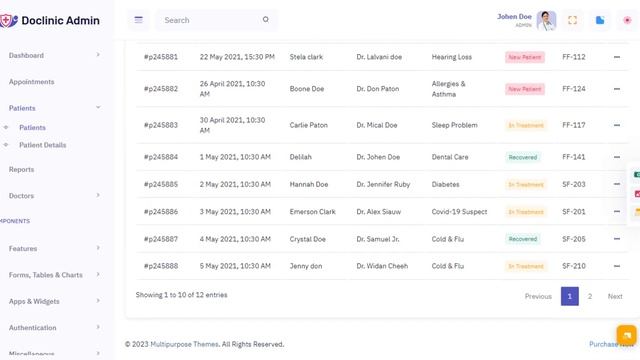Click Recovered badge for Crystal Doe
640x360 pixels.
523,239
